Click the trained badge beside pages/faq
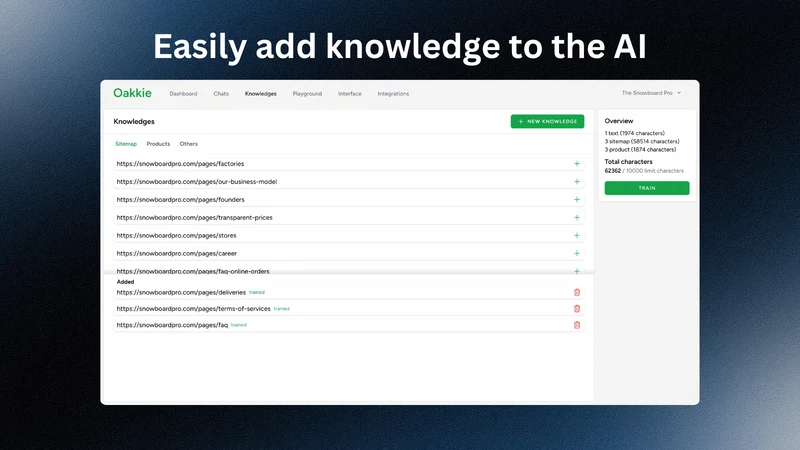 point(239,325)
